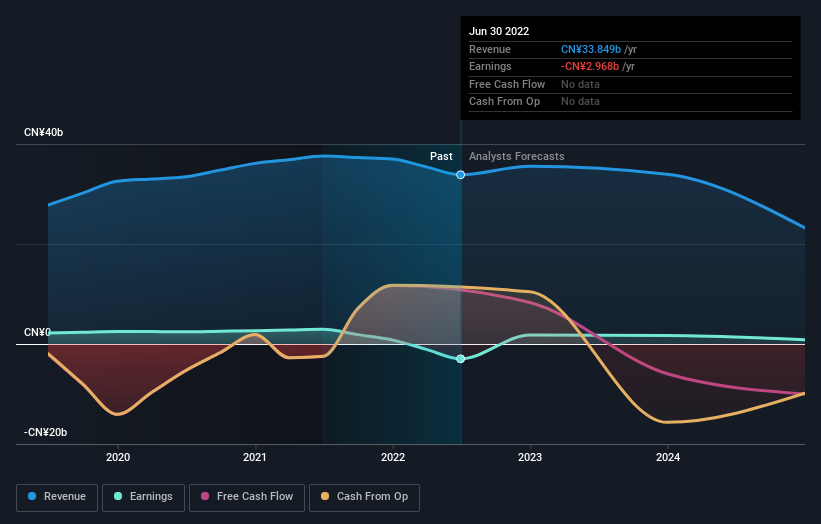Toggle the Free Cash Flow legend series

(247, 497)
